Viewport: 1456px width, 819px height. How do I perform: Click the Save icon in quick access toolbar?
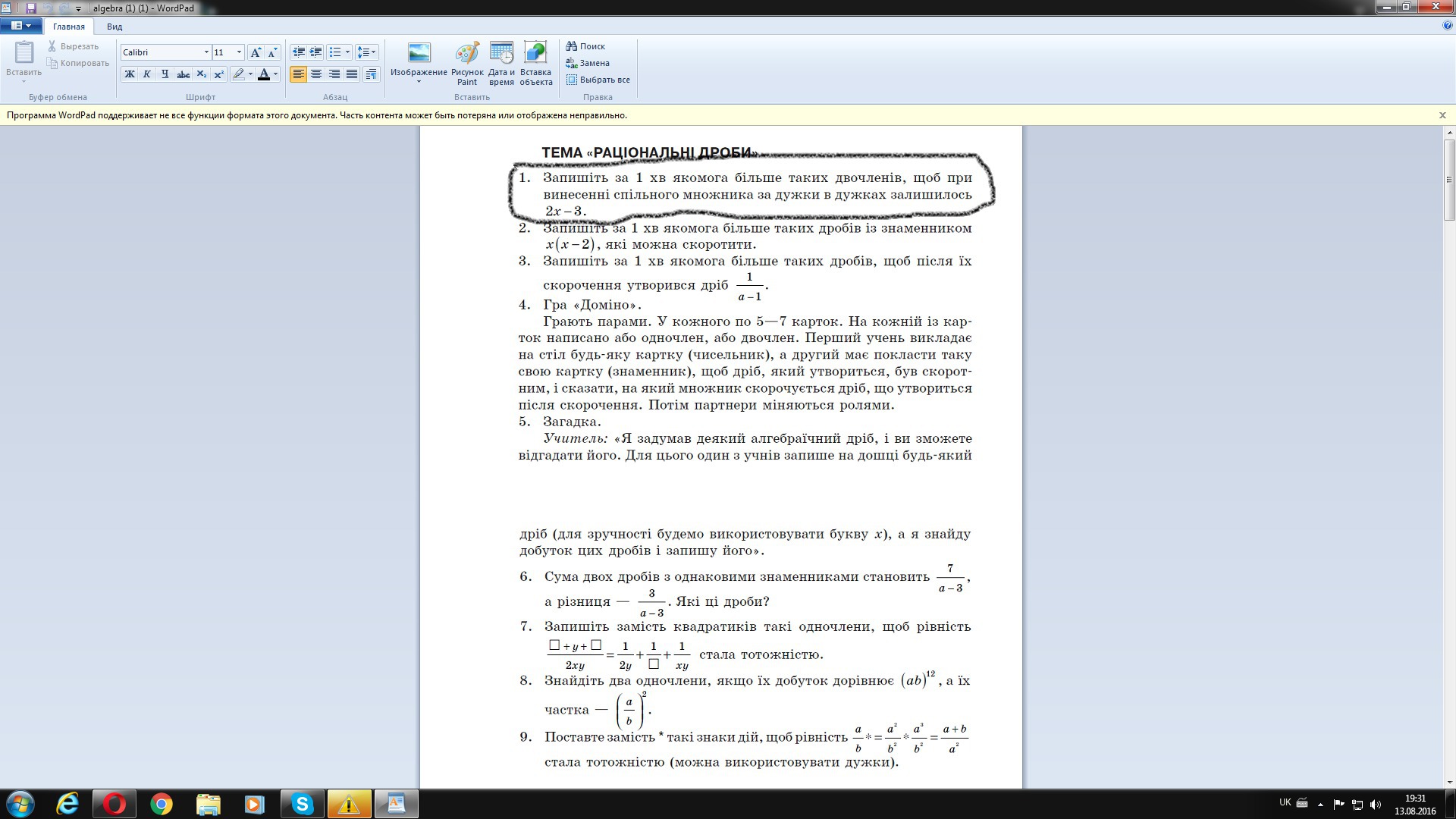[x=31, y=8]
